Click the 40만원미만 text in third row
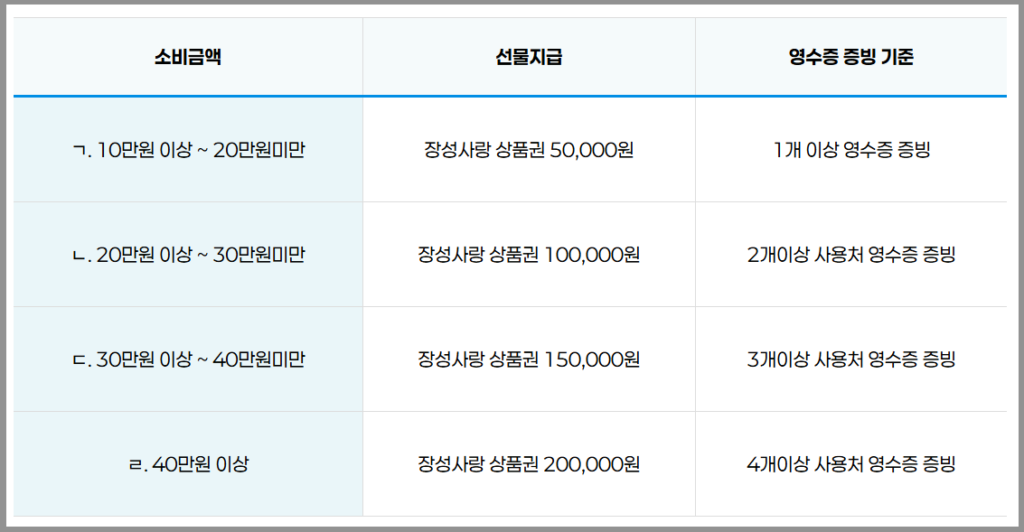This screenshot has width=1024, height=532. [259, 359]
